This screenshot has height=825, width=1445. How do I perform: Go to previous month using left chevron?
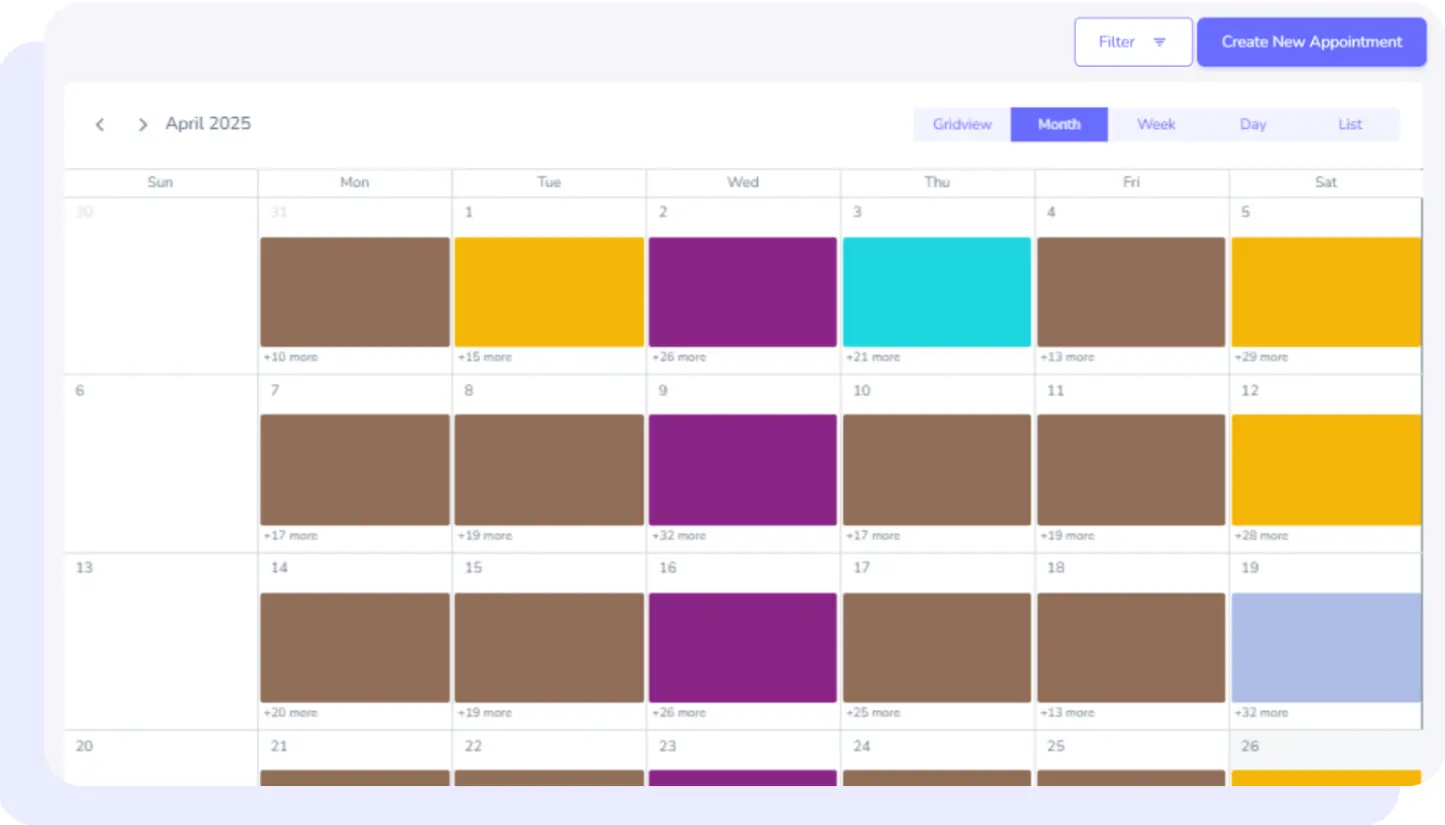tap(100, 125)
